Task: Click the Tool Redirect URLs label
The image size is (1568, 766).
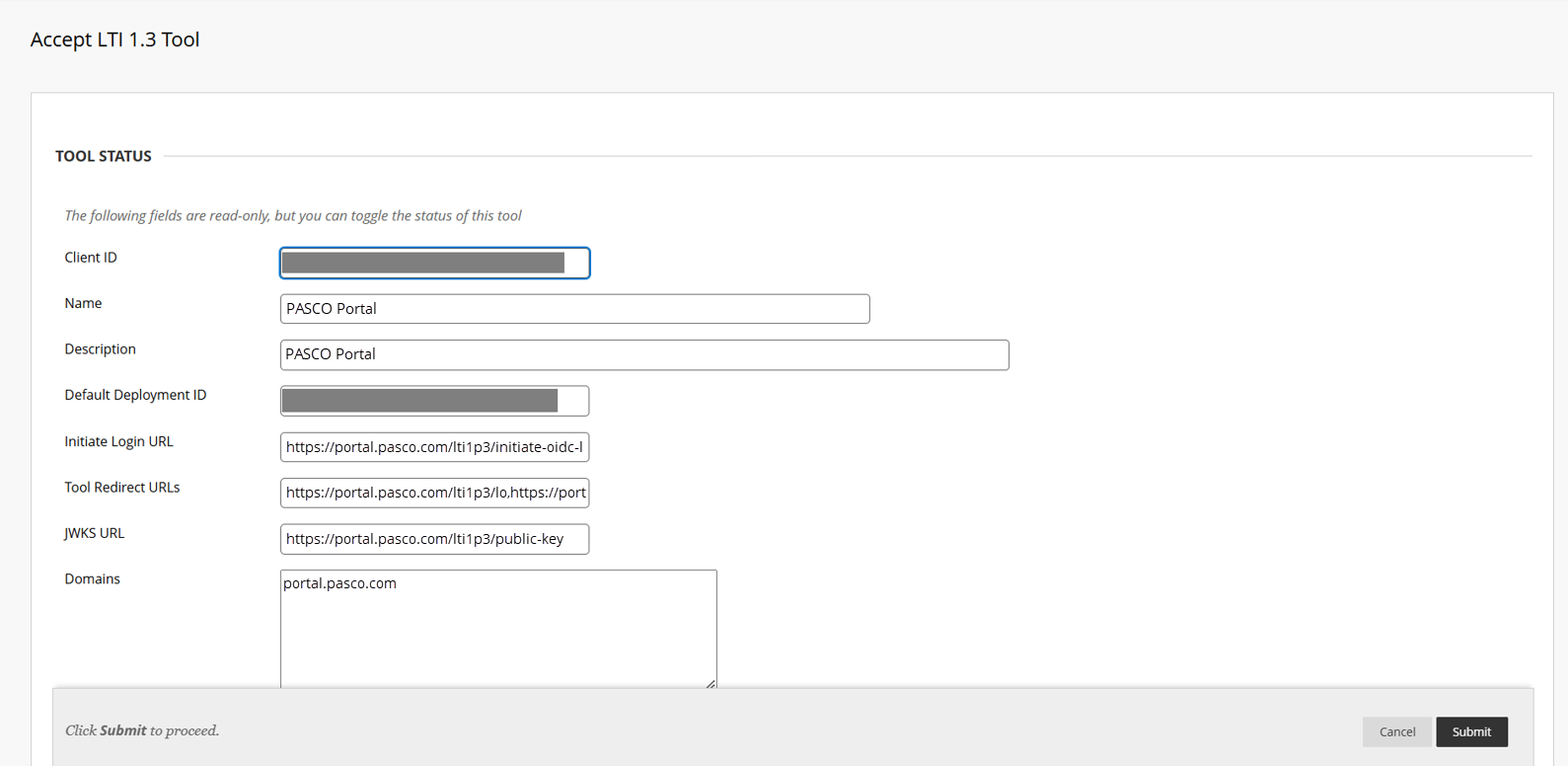Action: point(122,488)
